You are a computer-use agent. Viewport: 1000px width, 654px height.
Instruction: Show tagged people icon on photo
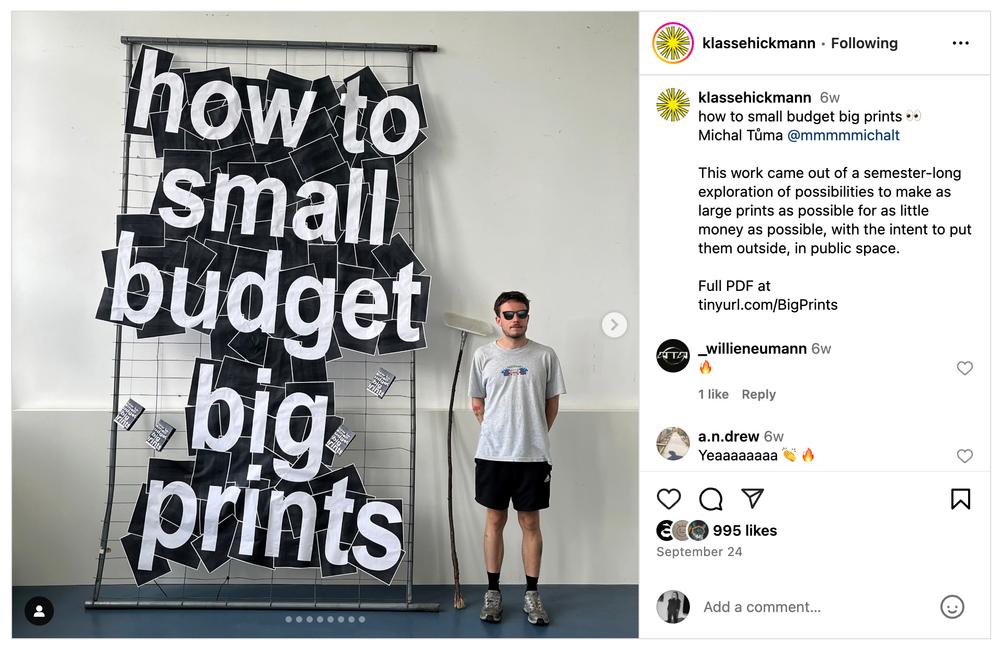tap(39, 611)
